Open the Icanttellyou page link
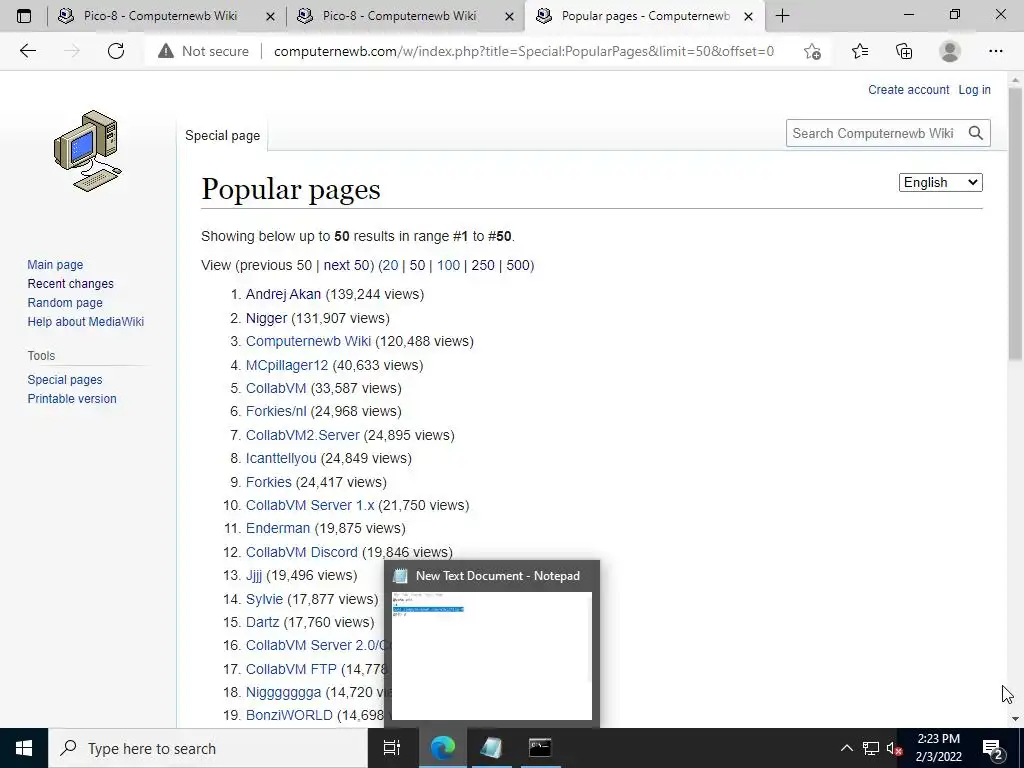 pyautogui.click(x=281, y=458)
